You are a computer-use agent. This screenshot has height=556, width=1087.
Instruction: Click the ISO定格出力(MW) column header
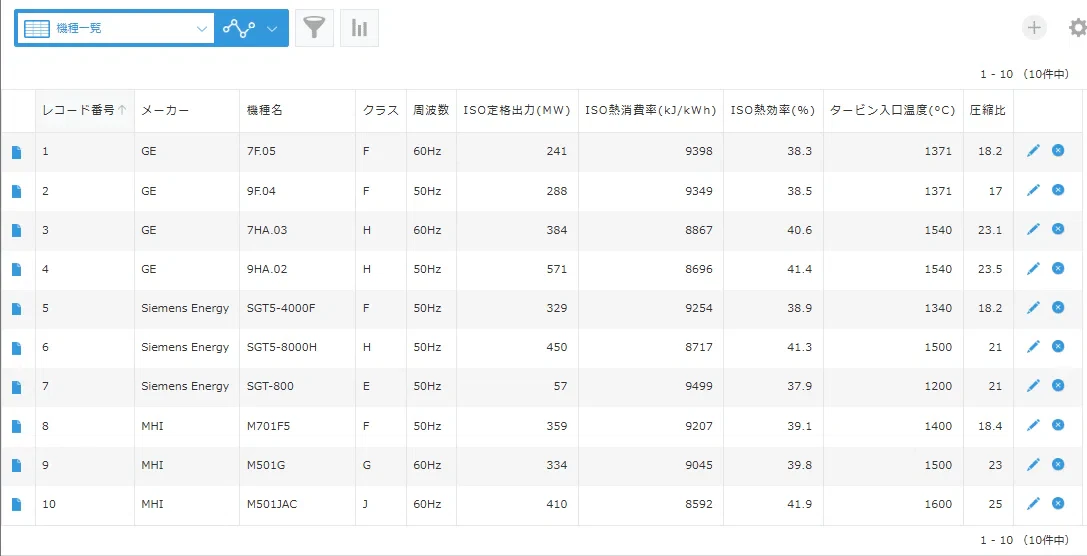coord(516,110)
